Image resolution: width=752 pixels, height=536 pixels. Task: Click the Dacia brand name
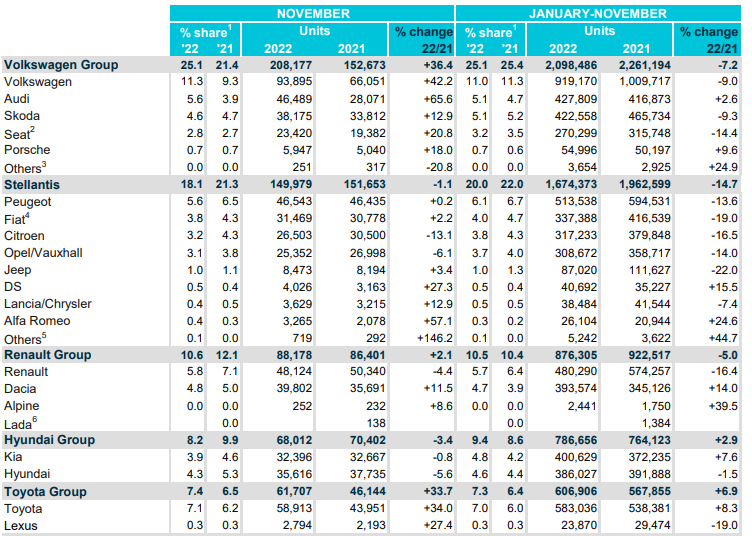(20, 389)
